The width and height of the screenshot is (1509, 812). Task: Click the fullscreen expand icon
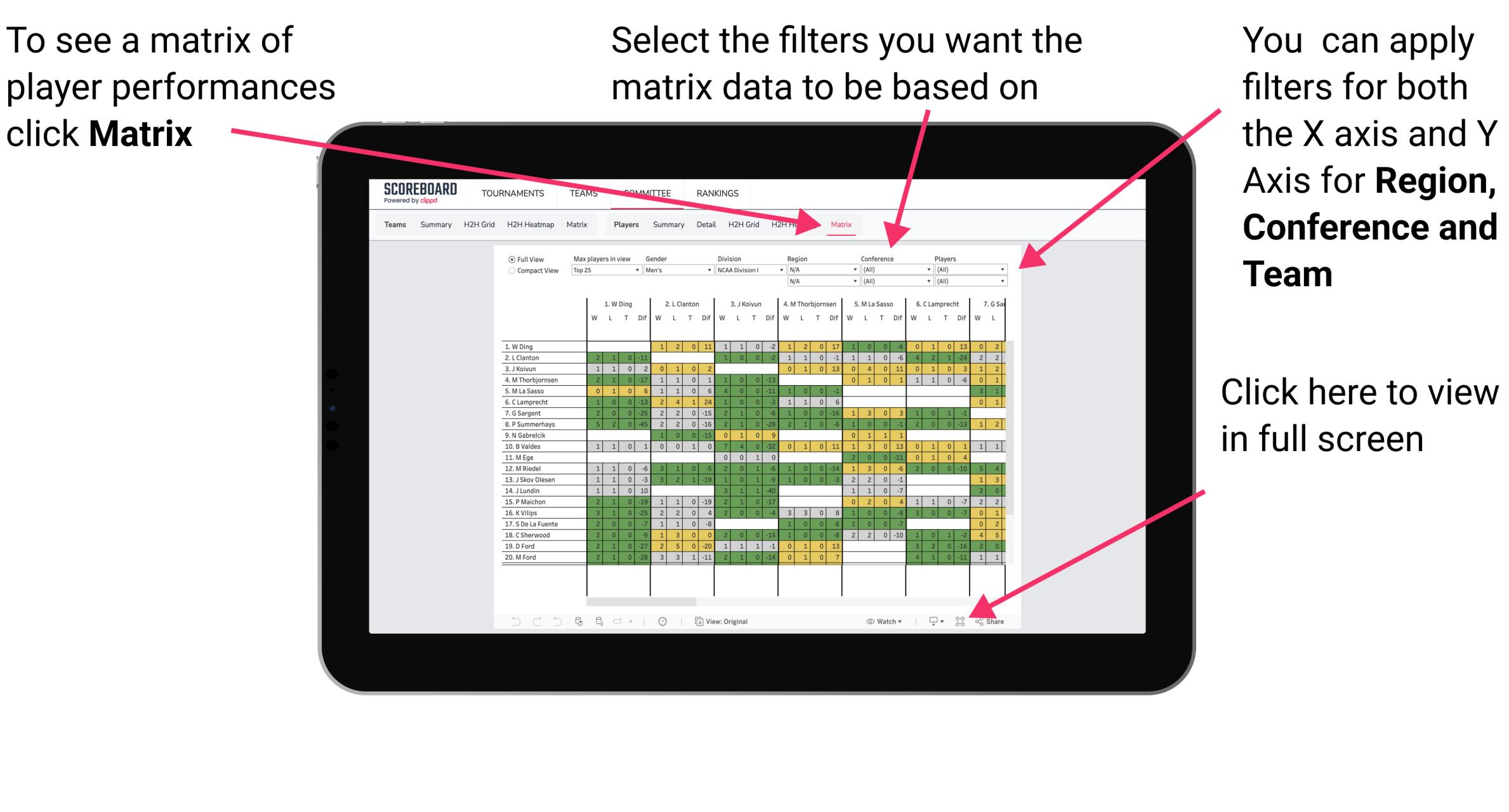click(x=960, y=622)
